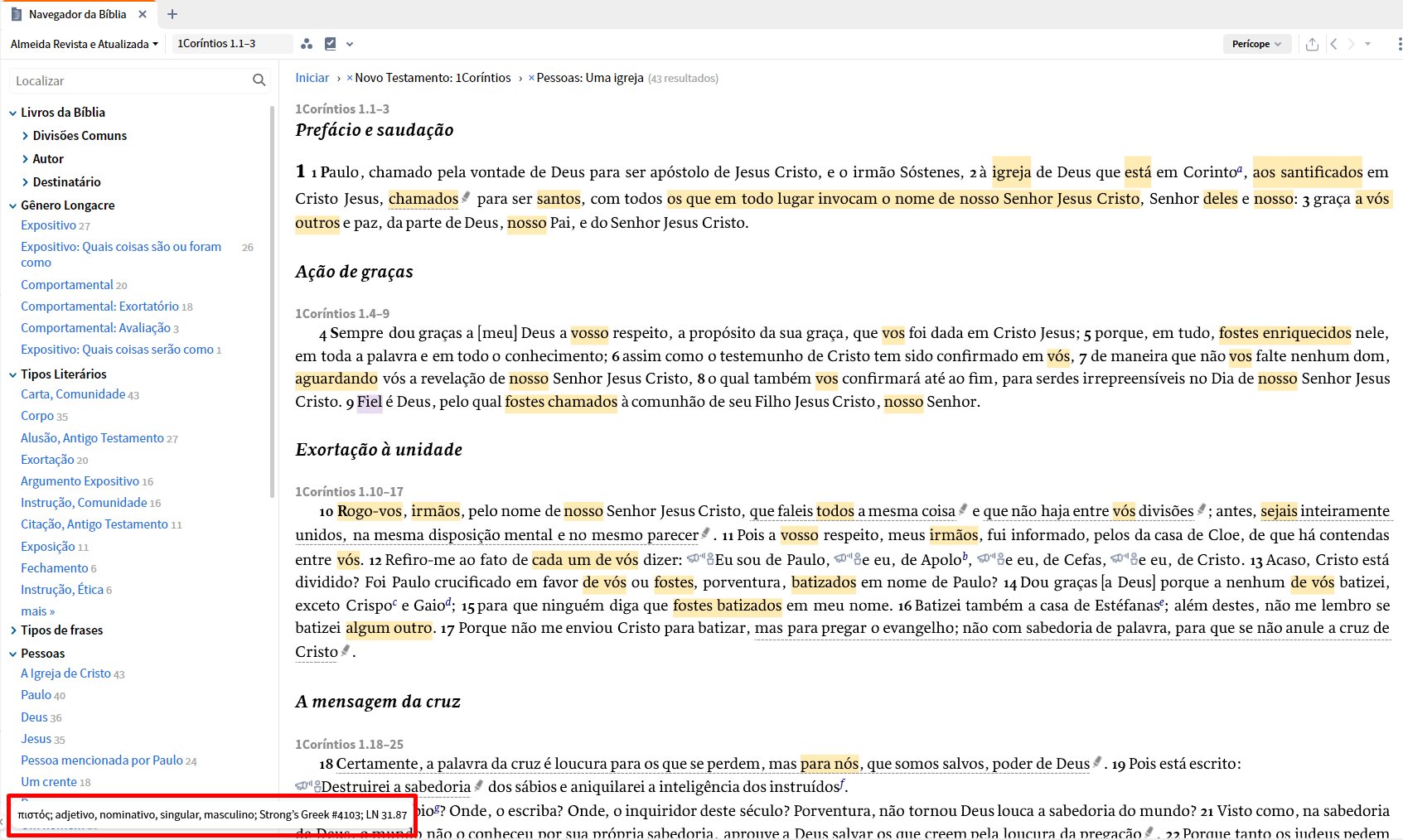Click the three-dots visual filter icon

(x=307, y=44)
